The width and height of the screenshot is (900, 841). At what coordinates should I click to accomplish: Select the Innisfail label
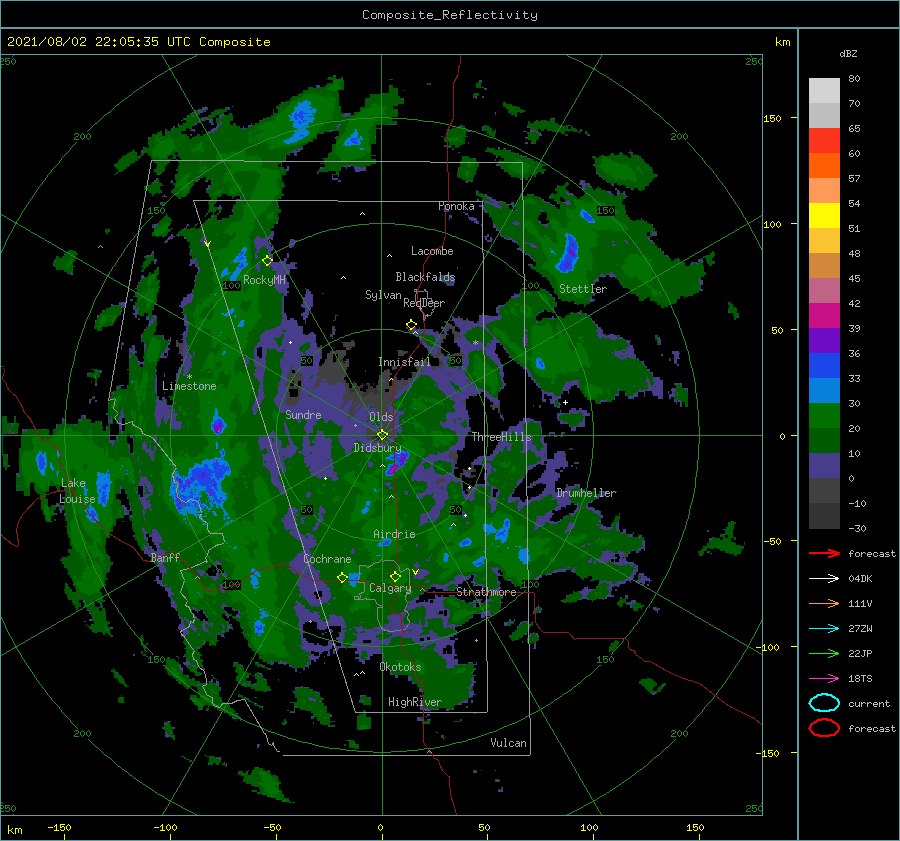(x=404, y=362)
